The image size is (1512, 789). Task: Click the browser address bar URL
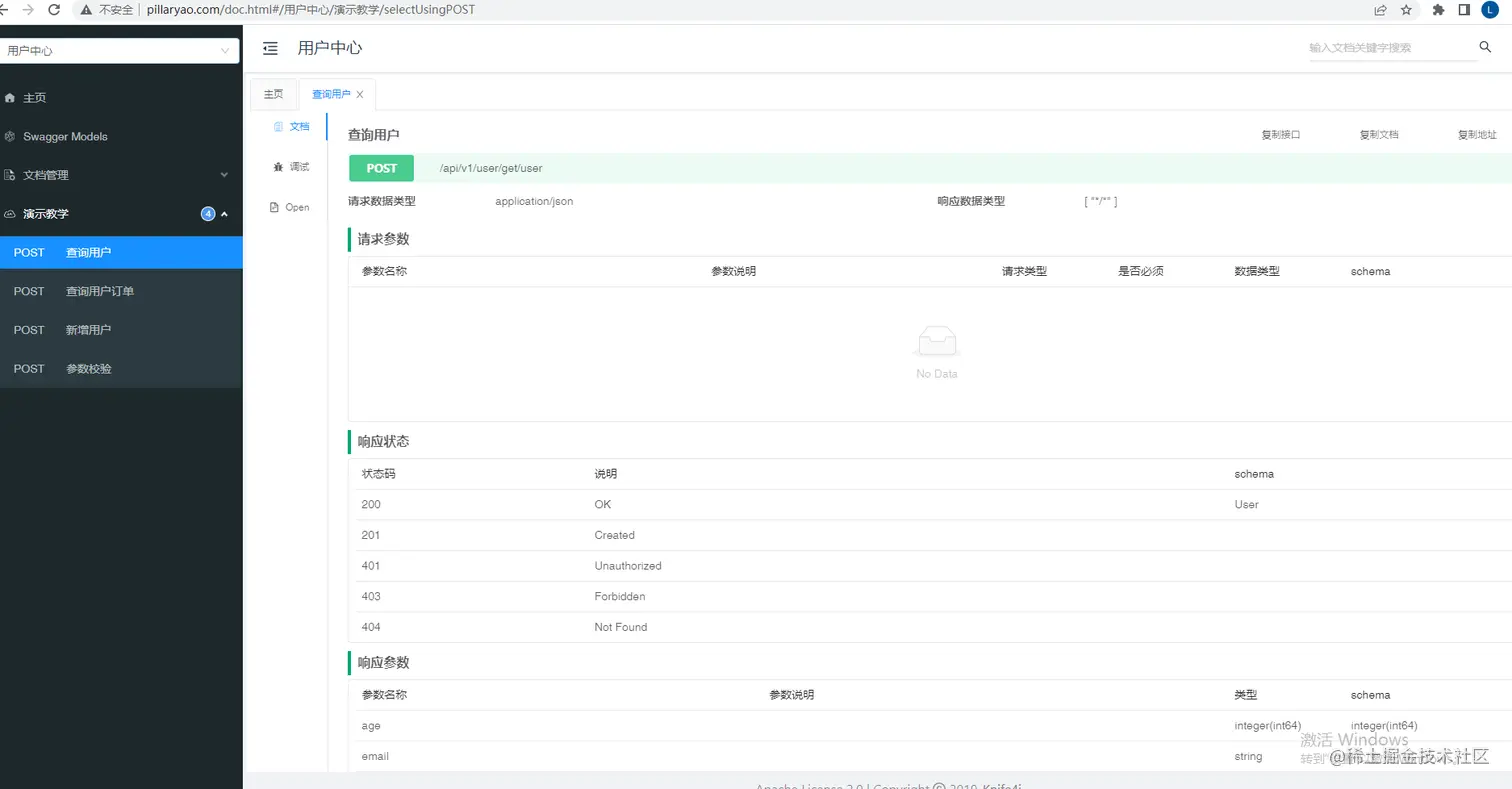[311, 10]
